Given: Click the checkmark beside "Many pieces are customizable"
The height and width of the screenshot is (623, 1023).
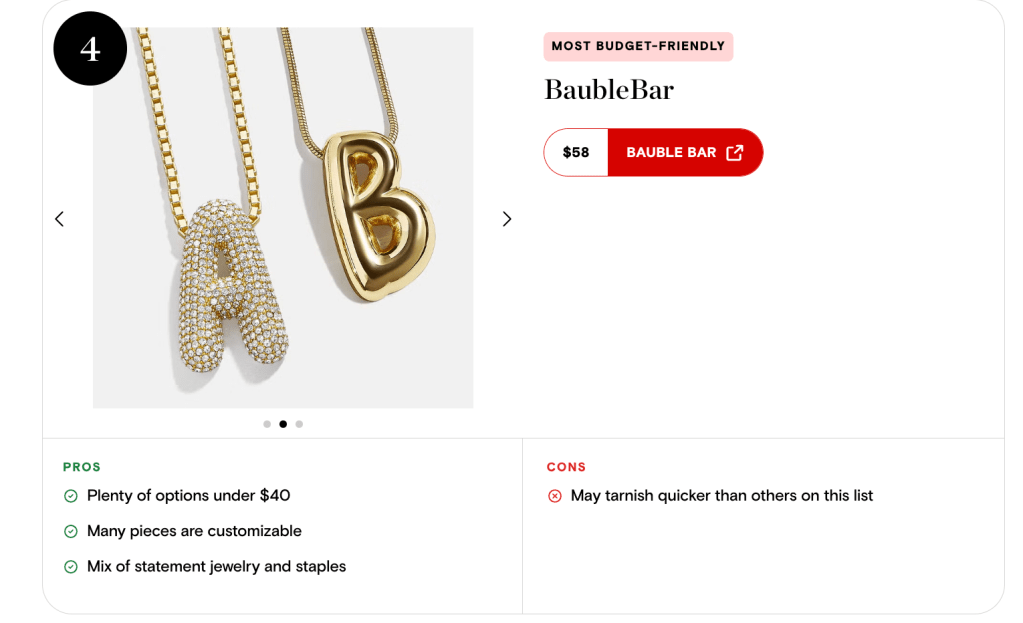Looking at the screenshot, I should (71, 532).
